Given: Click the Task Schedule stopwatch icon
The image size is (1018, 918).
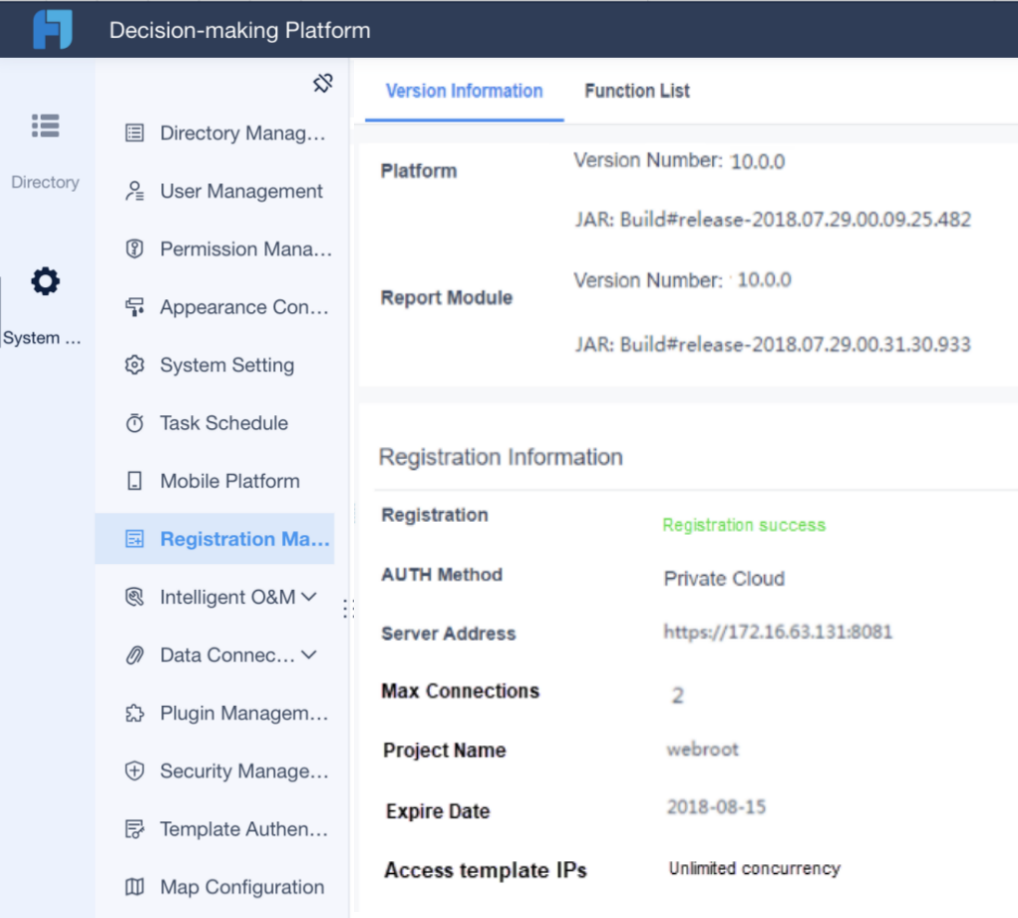Looking at the screenshot, I should tap(134, 423).
